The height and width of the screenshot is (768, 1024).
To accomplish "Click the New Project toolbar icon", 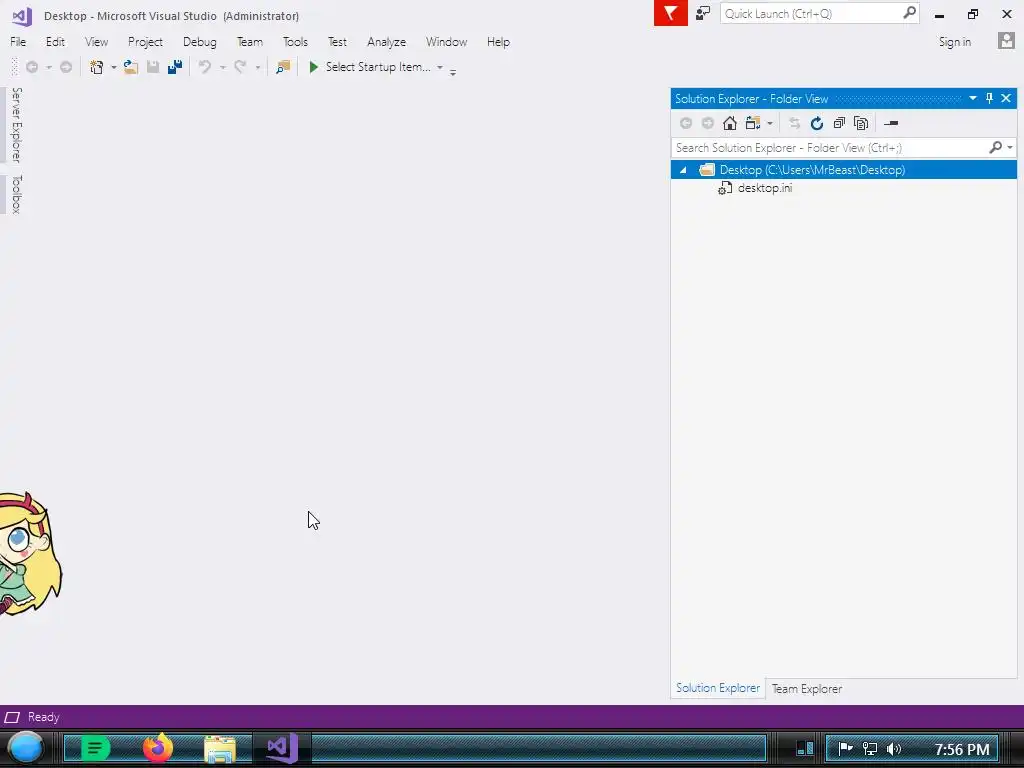I will coord(97,67).
